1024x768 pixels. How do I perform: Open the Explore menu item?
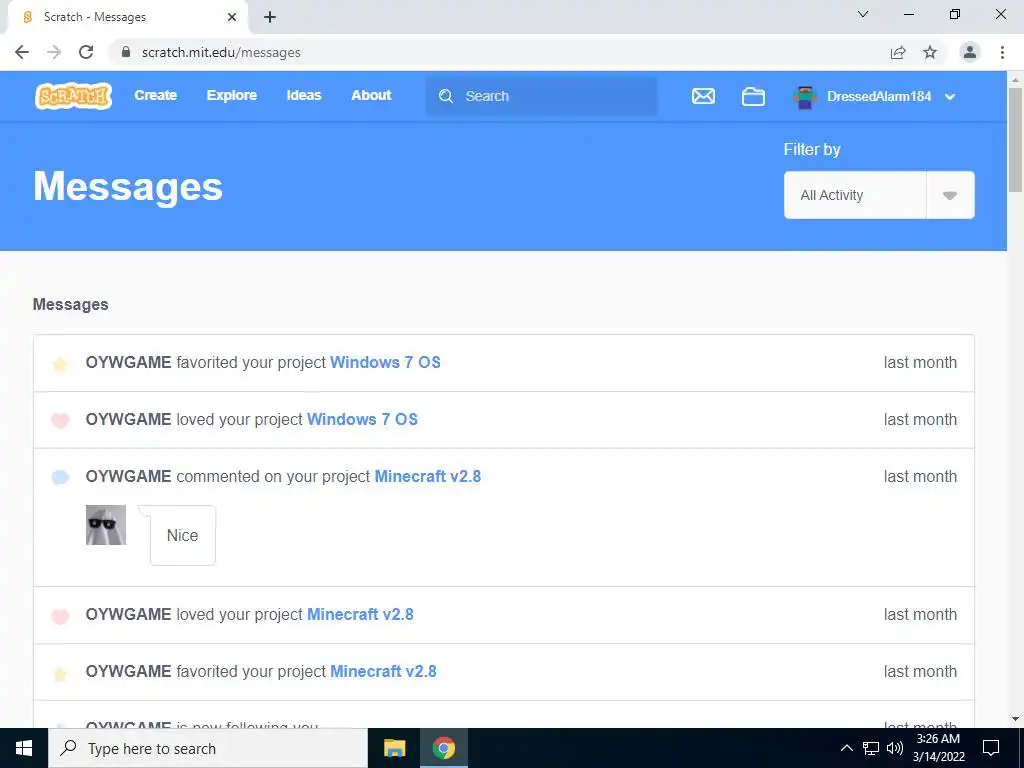coord(232,95)
